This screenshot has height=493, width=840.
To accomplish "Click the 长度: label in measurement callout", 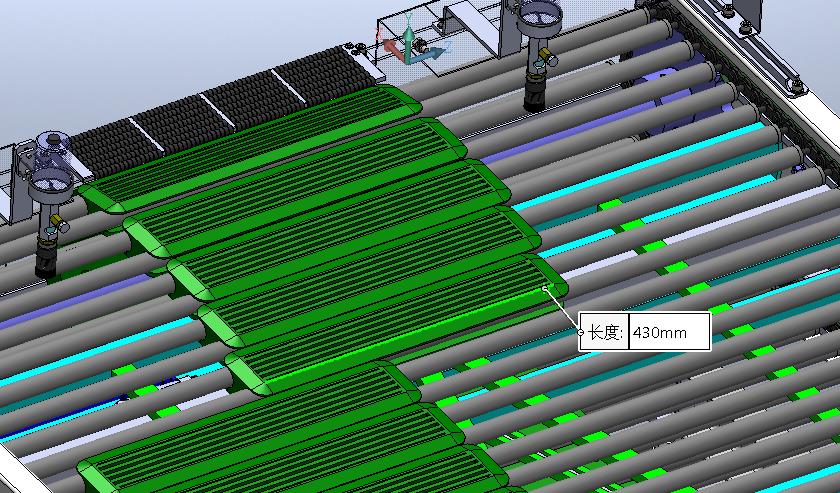I will (604, 332).
